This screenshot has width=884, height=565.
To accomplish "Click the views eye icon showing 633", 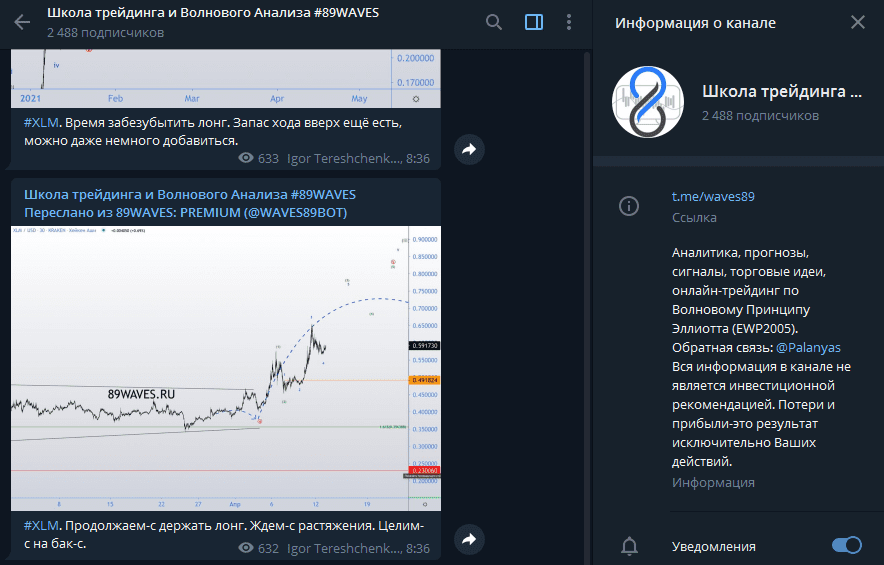I will (x=246, y=158).
